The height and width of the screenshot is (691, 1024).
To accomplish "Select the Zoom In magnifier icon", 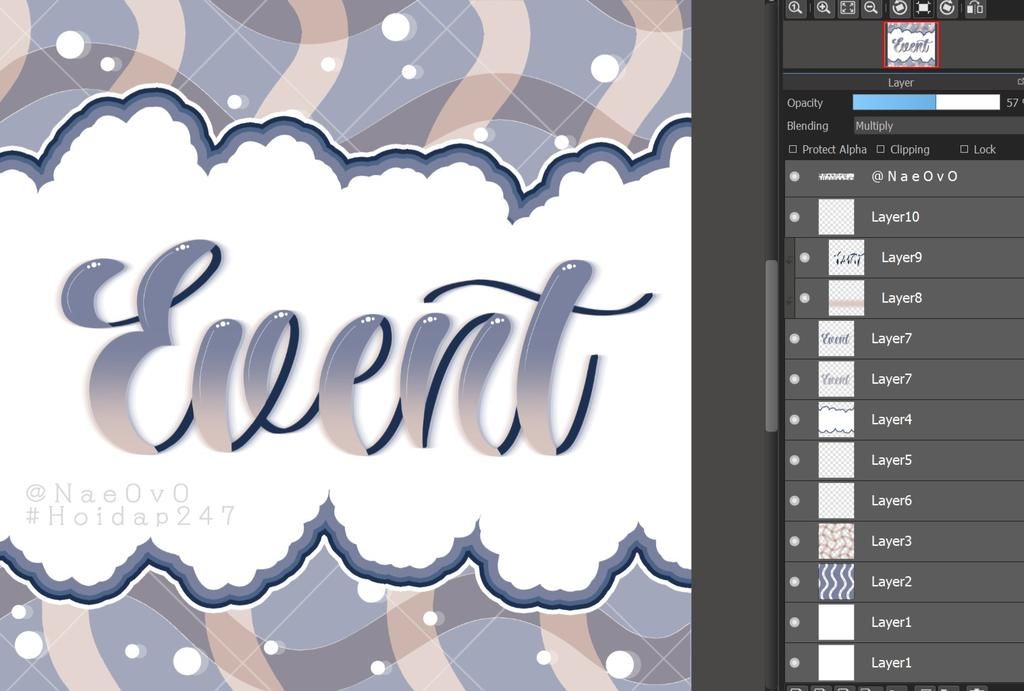I will (x=821, y=8).
